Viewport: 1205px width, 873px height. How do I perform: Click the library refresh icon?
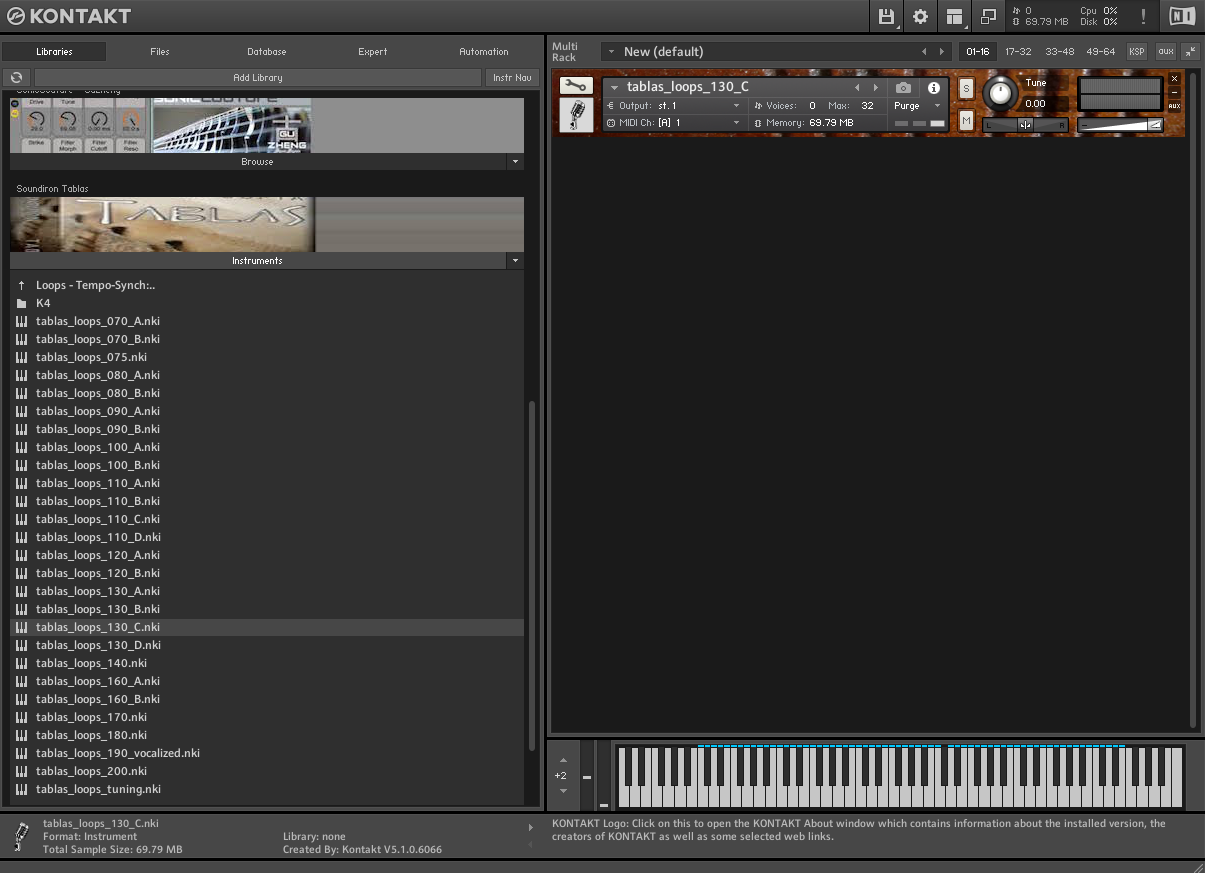(x=16, y=77)
